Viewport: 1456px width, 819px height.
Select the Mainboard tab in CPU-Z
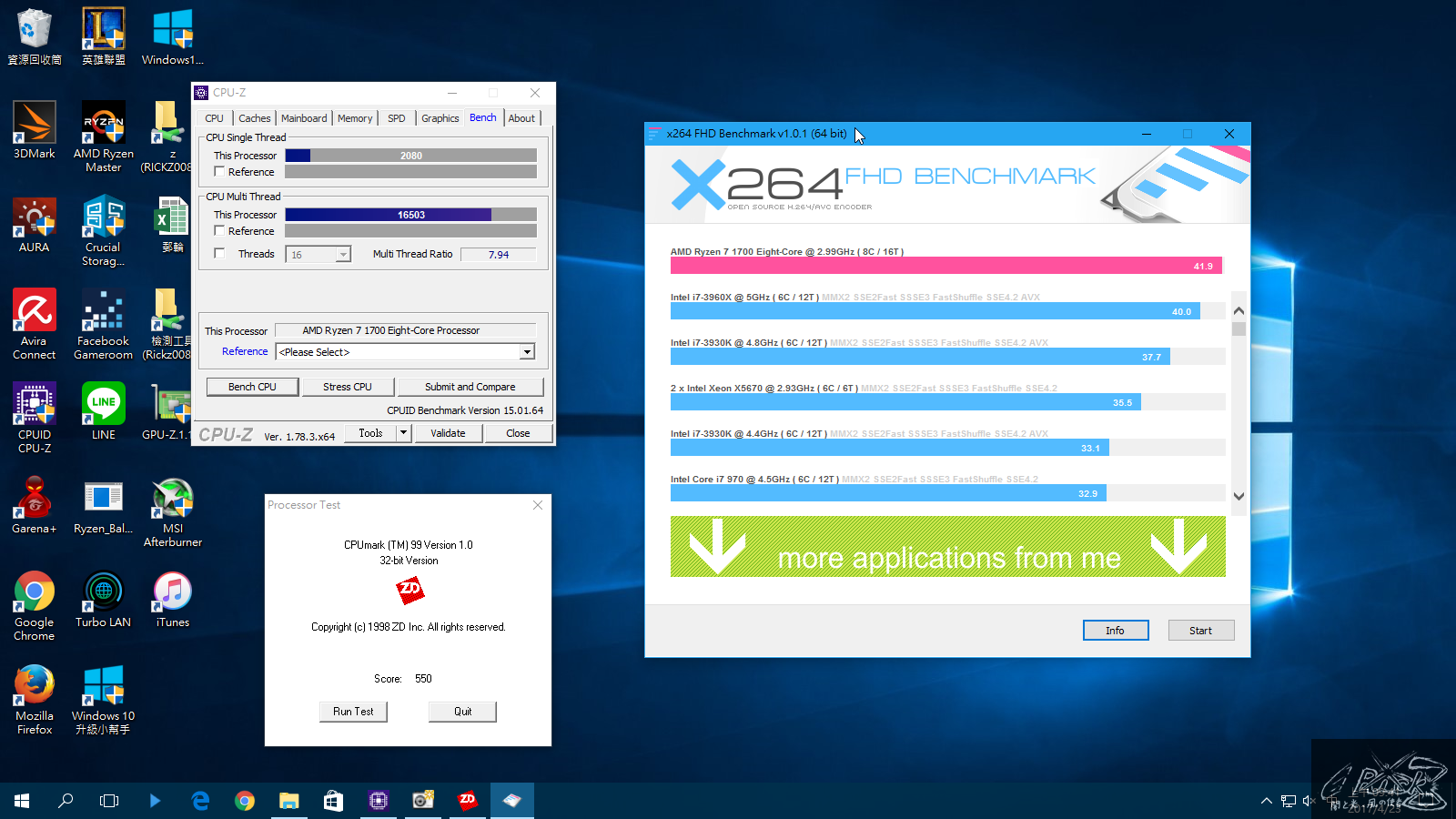click(304, 118)
